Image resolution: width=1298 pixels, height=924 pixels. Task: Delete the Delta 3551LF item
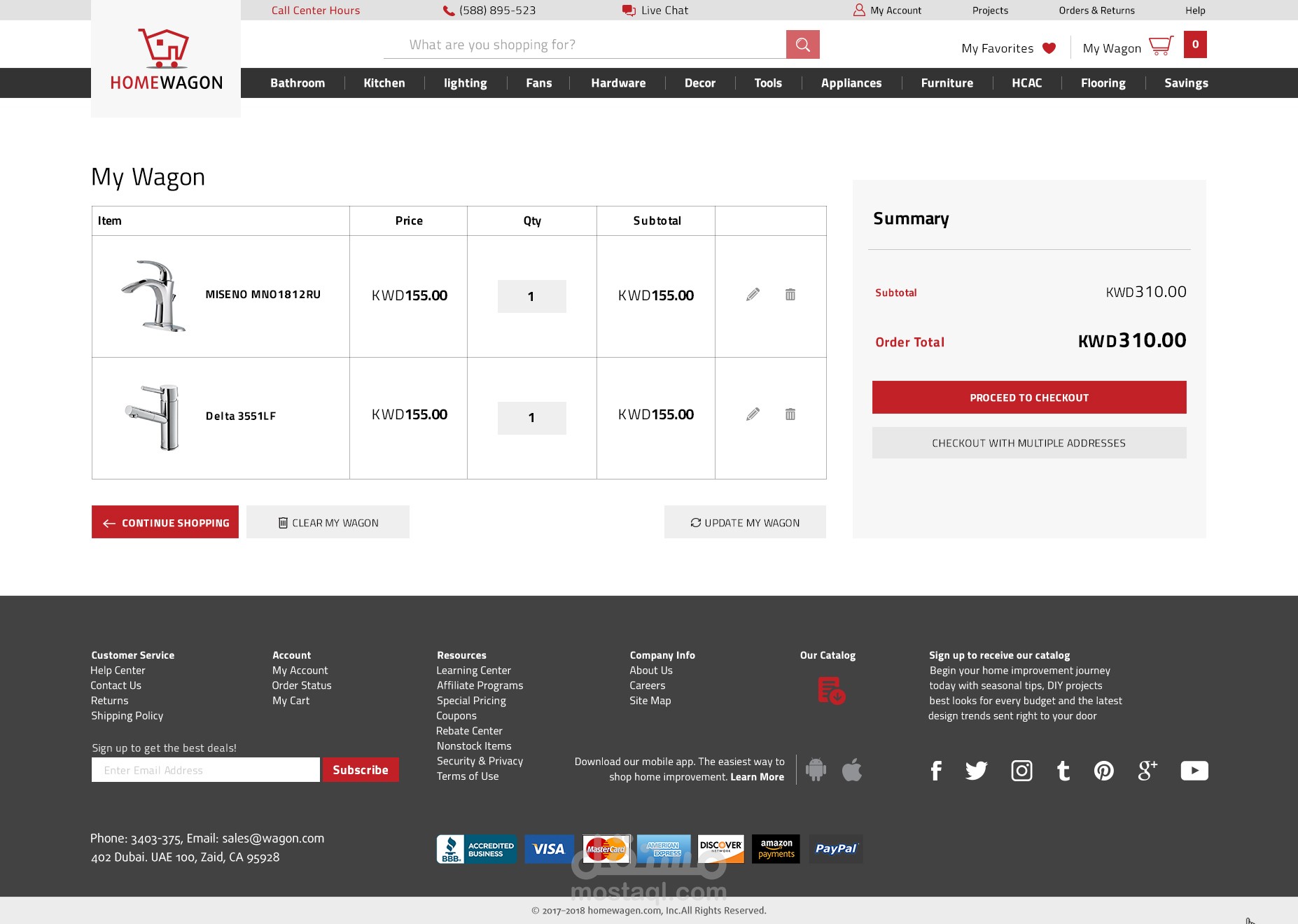click(790, 414)
